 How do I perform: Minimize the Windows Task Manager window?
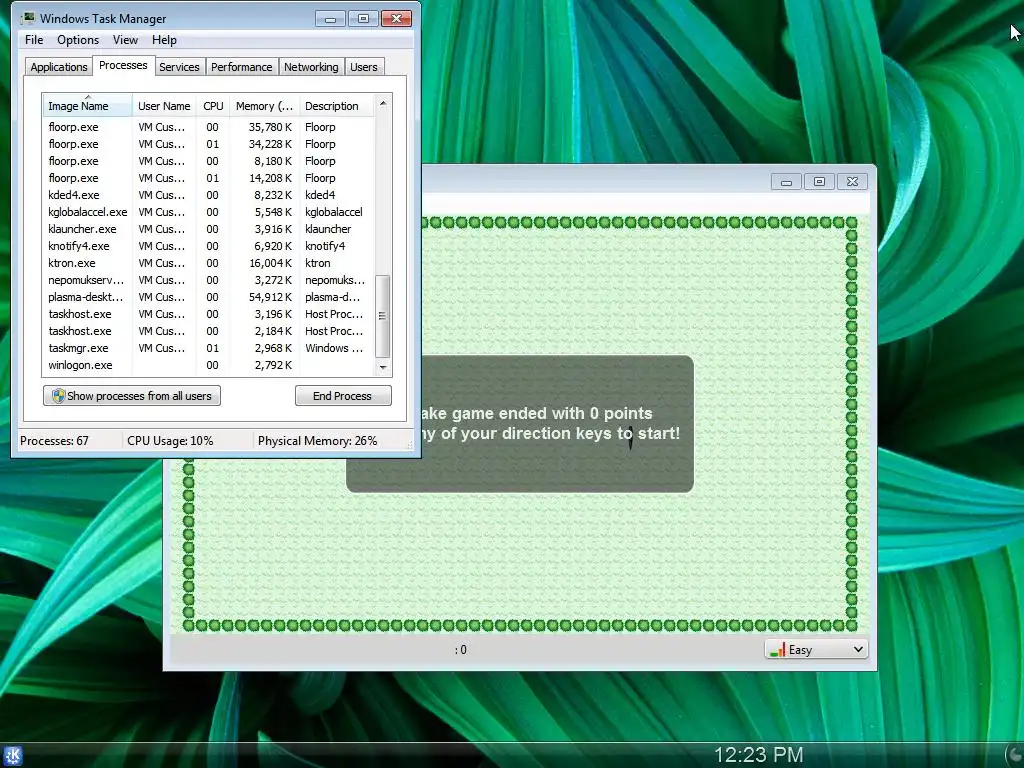pyautogui.click(x=330, y=19)
